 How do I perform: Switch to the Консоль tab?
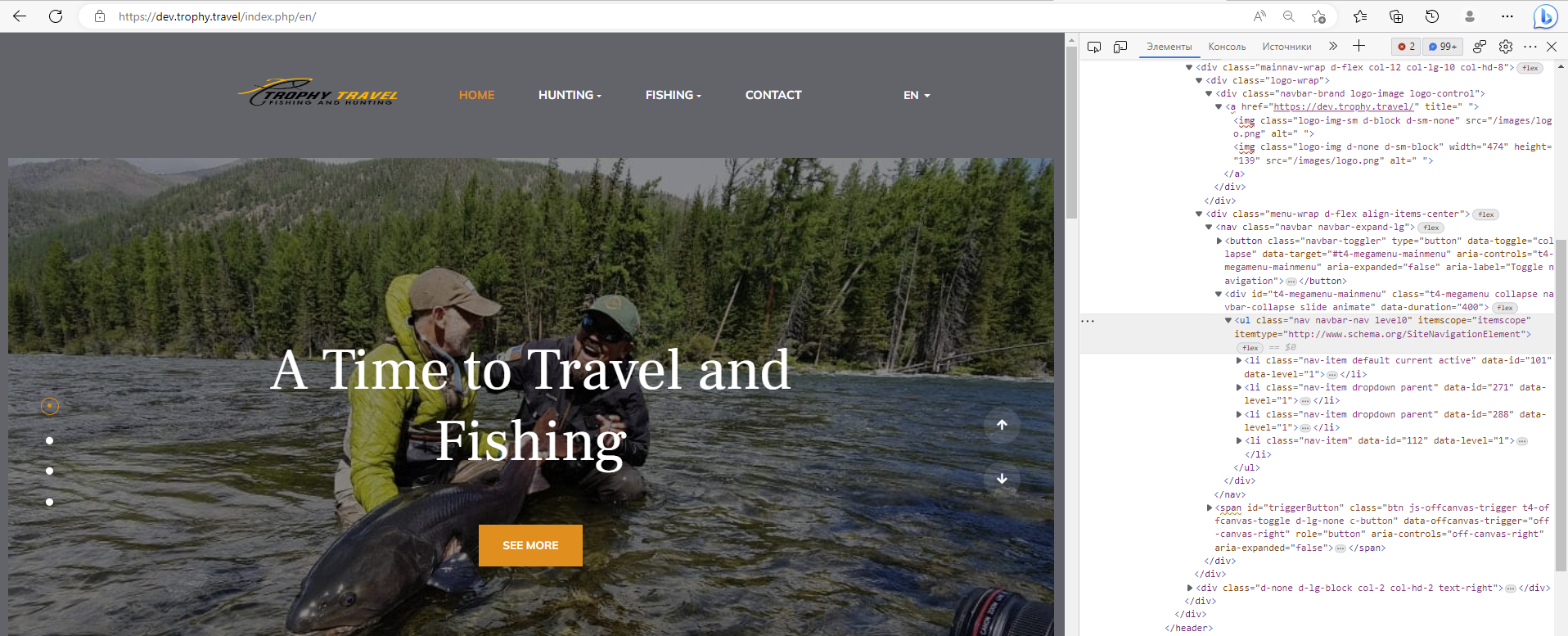1227,47
